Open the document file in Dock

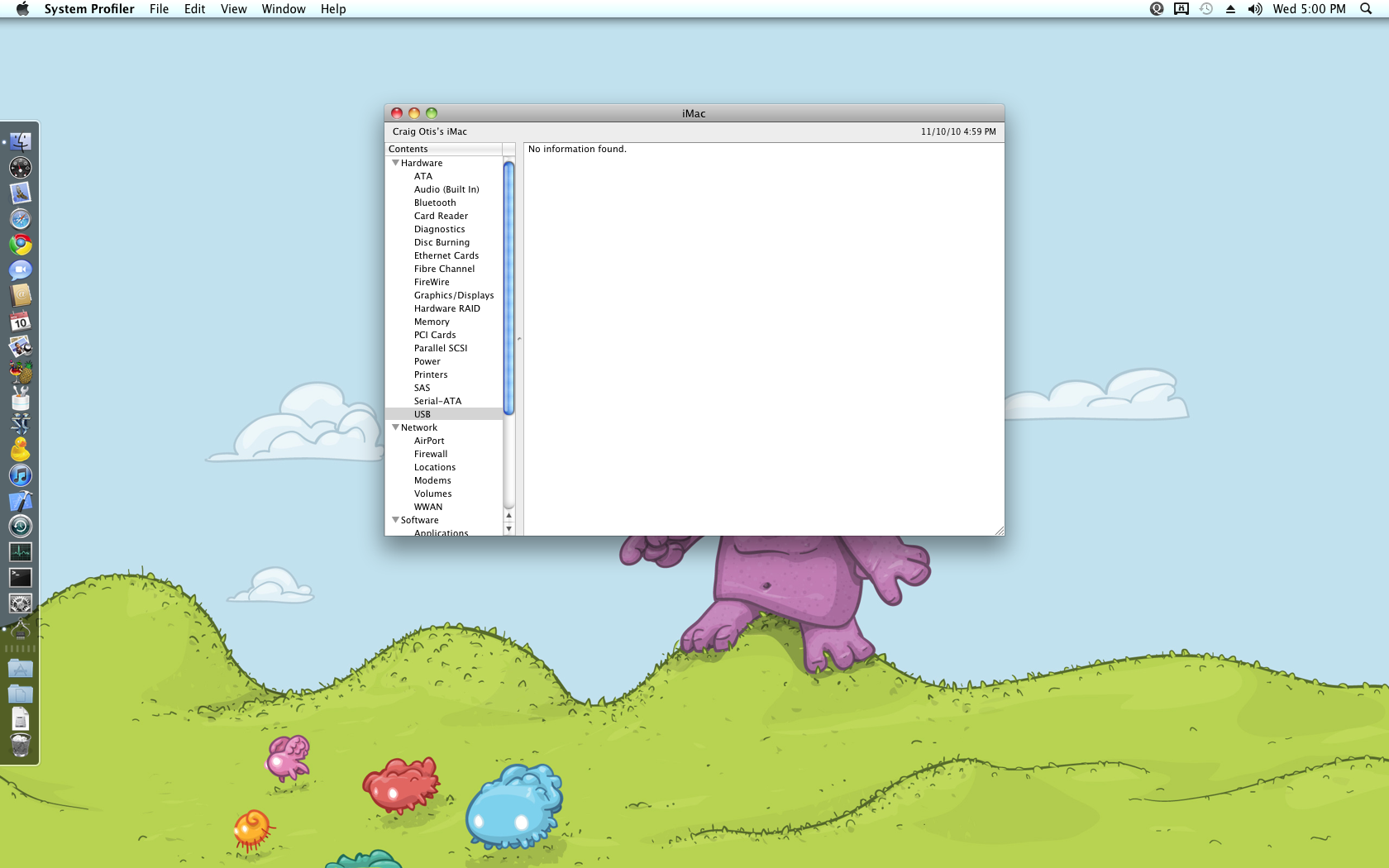20,719
